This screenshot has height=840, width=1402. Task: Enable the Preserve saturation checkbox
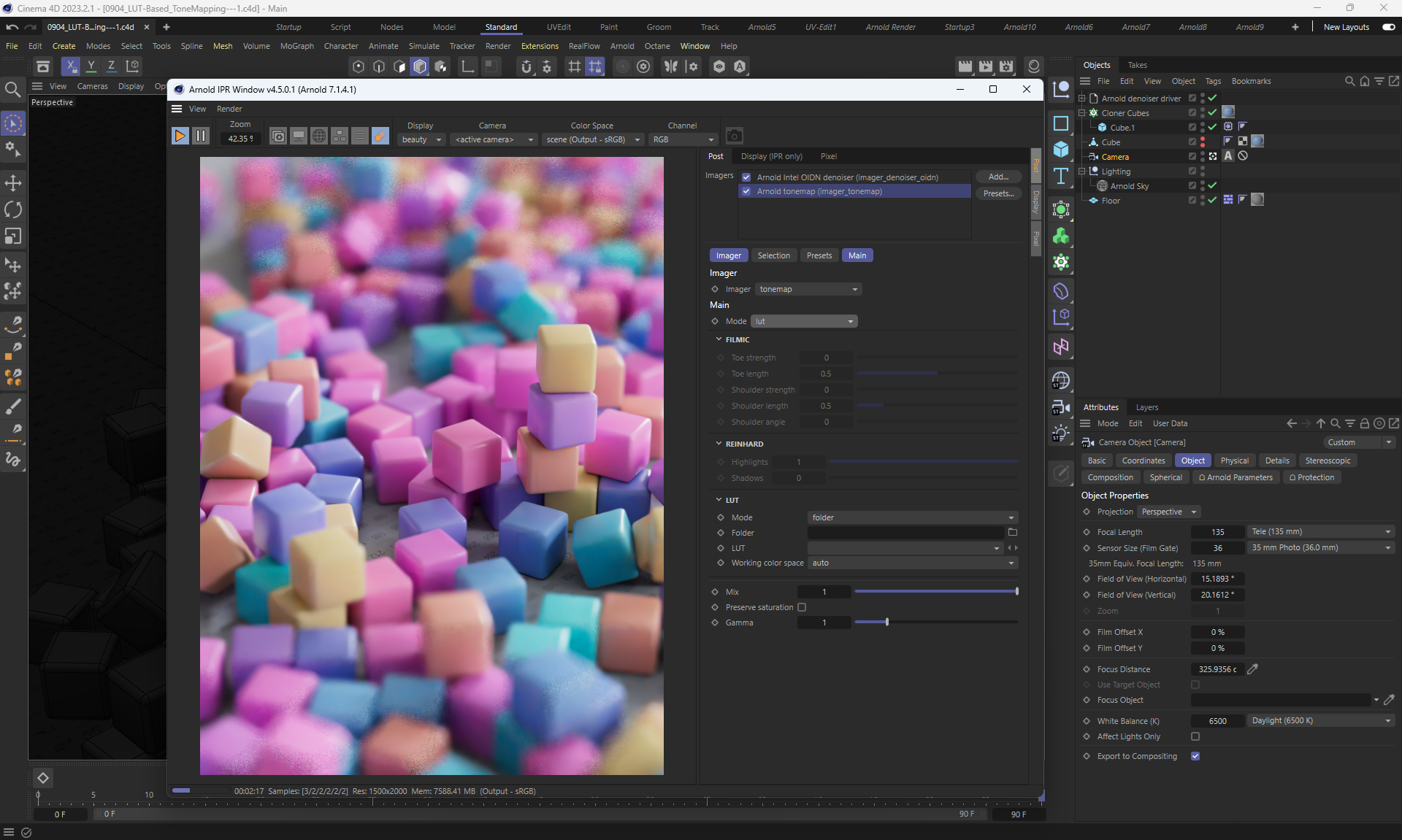coord(802,607)
